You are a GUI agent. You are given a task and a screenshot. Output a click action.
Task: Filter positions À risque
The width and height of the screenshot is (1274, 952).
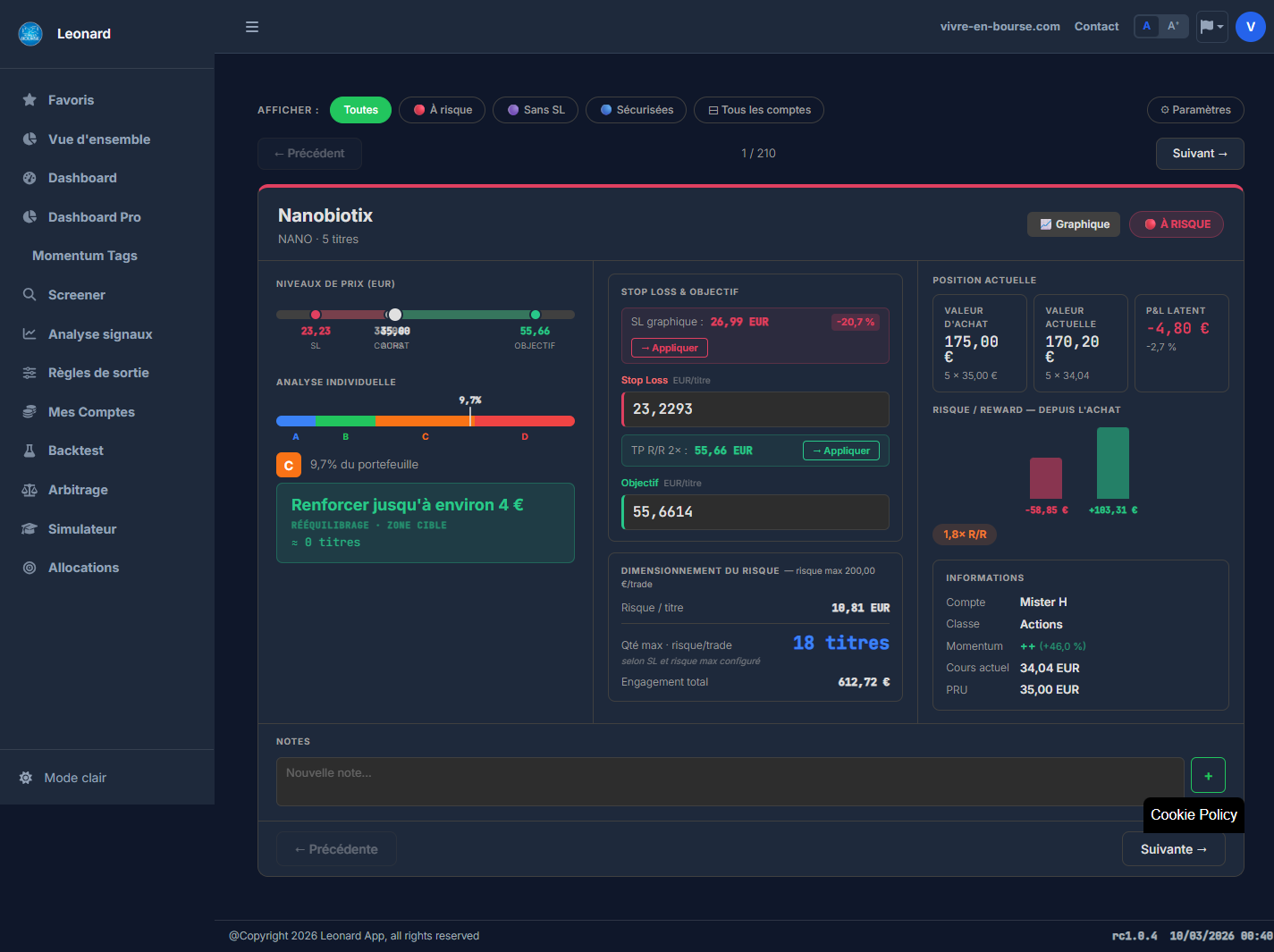pyautogui.click(x=442, y=110)
